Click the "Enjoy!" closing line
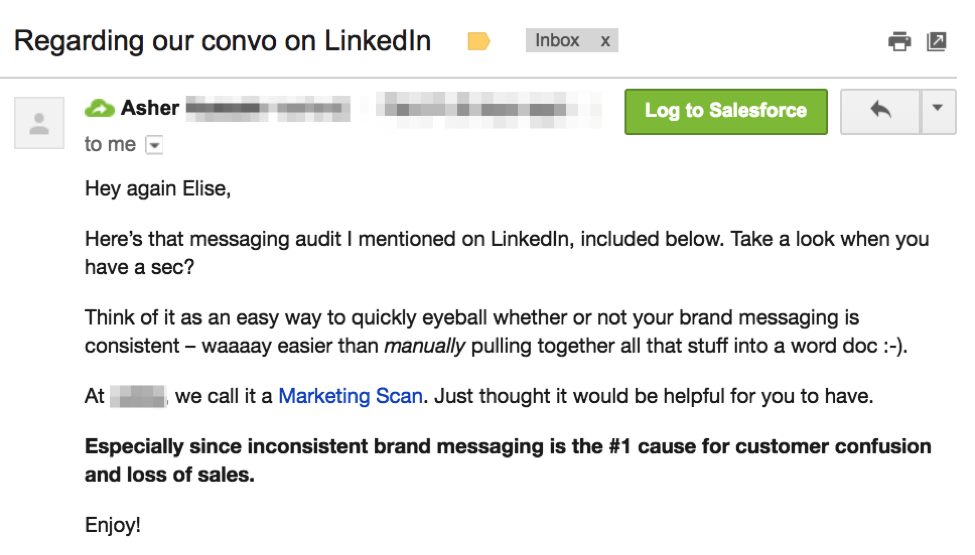Image resolution: width=975 pixels, height=555 pixels. [113, 524]
